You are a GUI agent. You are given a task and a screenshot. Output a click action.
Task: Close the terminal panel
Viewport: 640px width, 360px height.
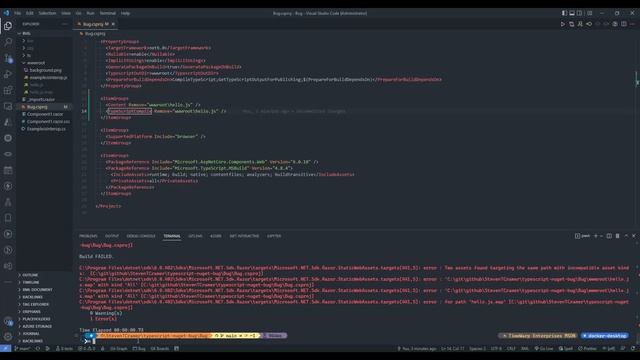click(x=634, y=236)
